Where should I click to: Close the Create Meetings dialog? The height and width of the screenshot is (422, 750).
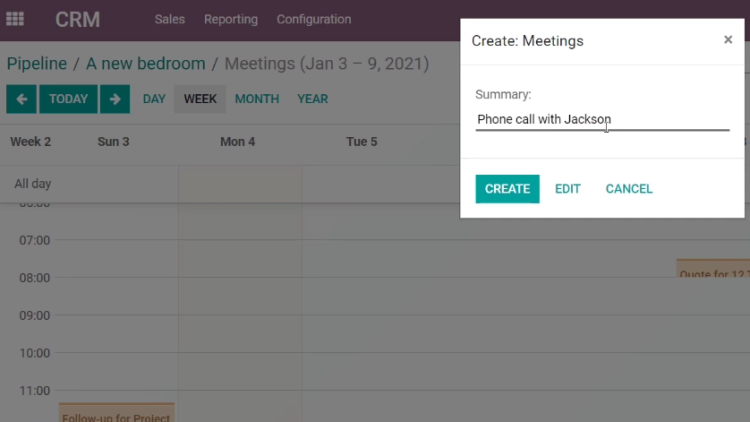click(x=728, y=40)
